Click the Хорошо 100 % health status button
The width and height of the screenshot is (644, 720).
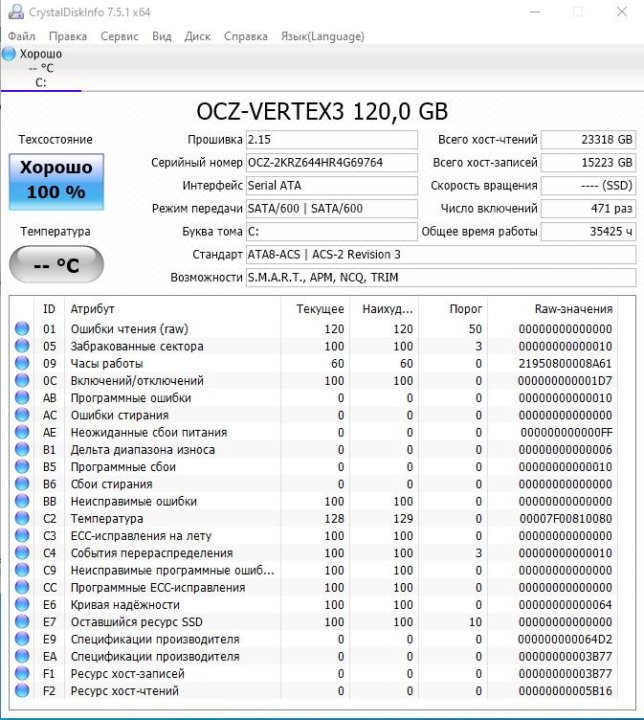[56, 180]
